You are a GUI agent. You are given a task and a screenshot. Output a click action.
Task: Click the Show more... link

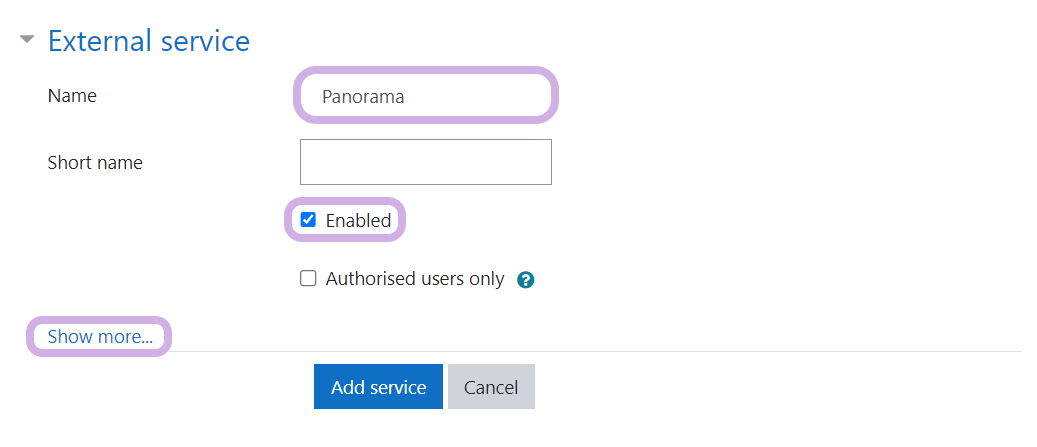click(100, 337)
